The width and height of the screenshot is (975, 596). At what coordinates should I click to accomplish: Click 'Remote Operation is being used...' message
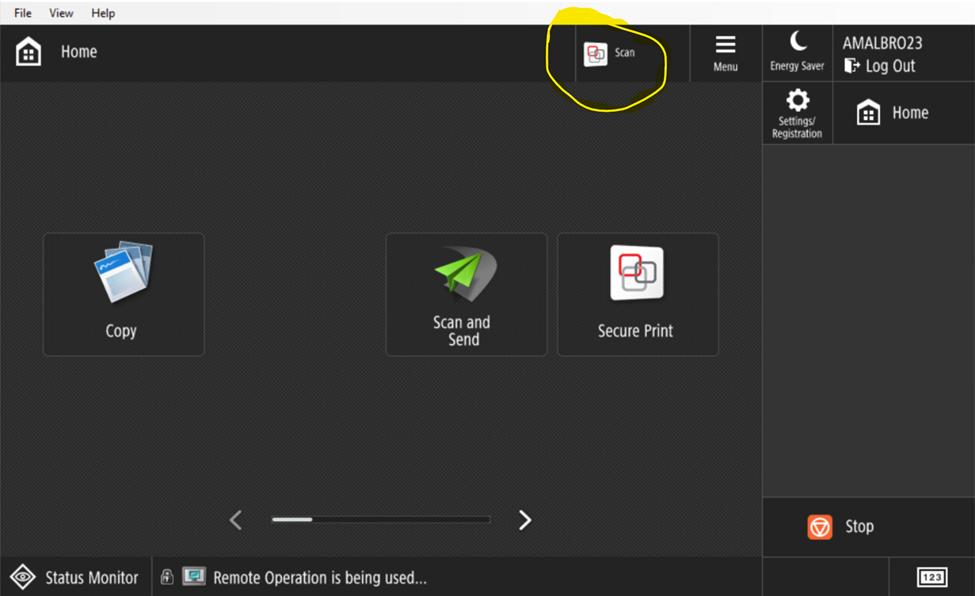click(x=320, y=578)
